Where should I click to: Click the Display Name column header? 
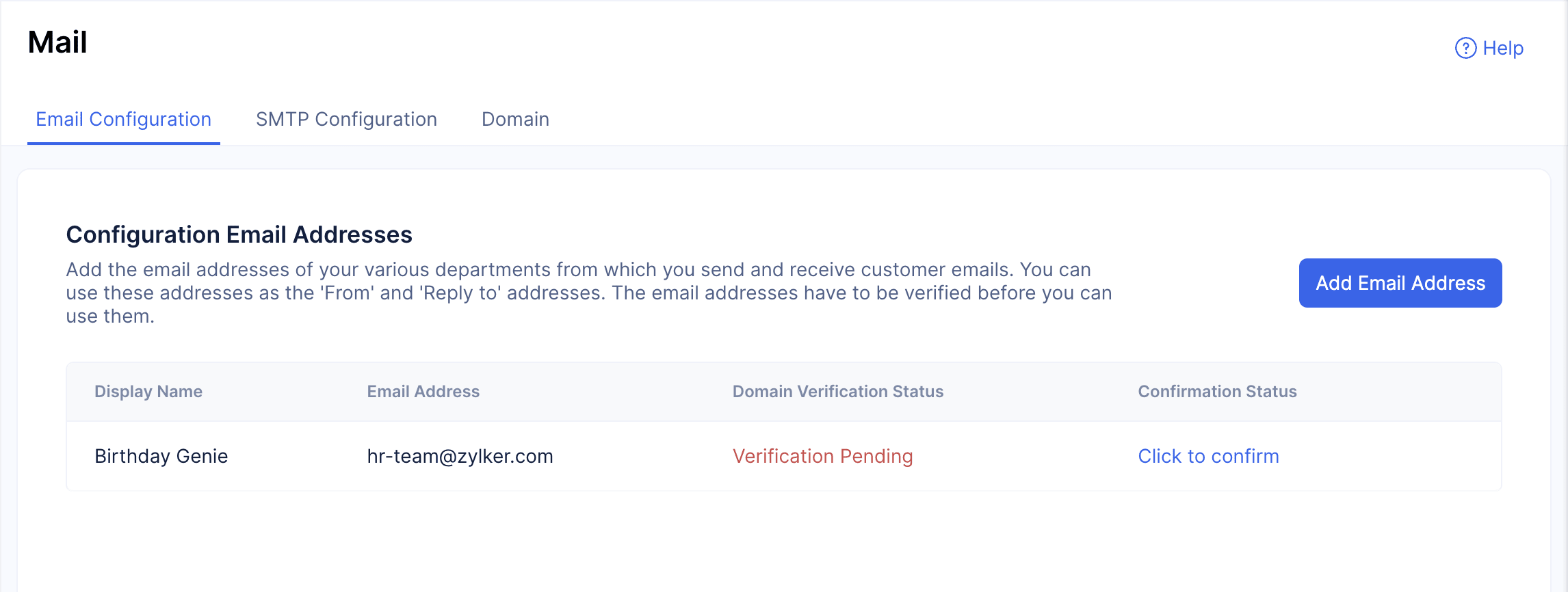pos(148,392)
